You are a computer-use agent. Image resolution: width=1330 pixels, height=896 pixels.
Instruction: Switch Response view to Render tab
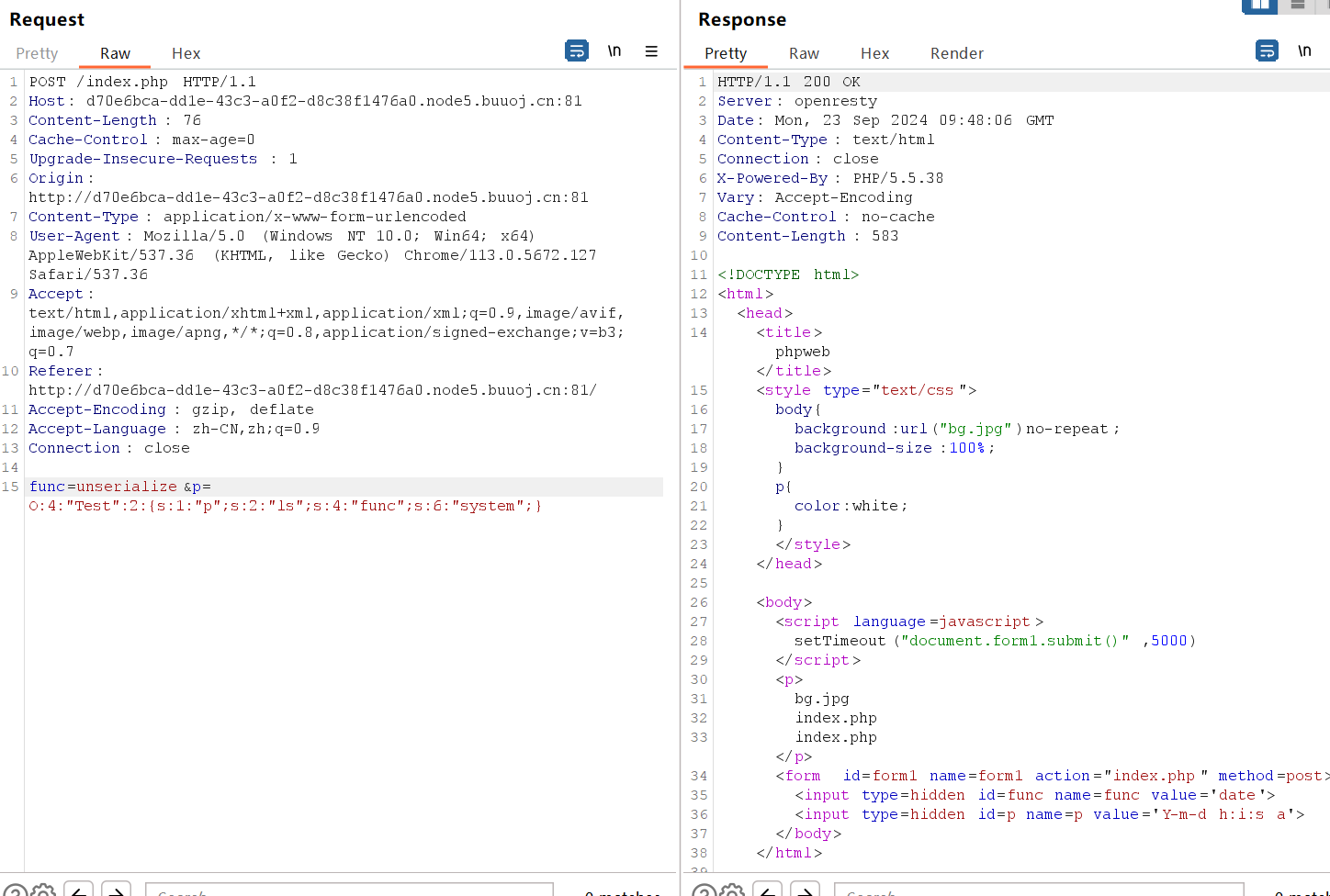(956, 53)
